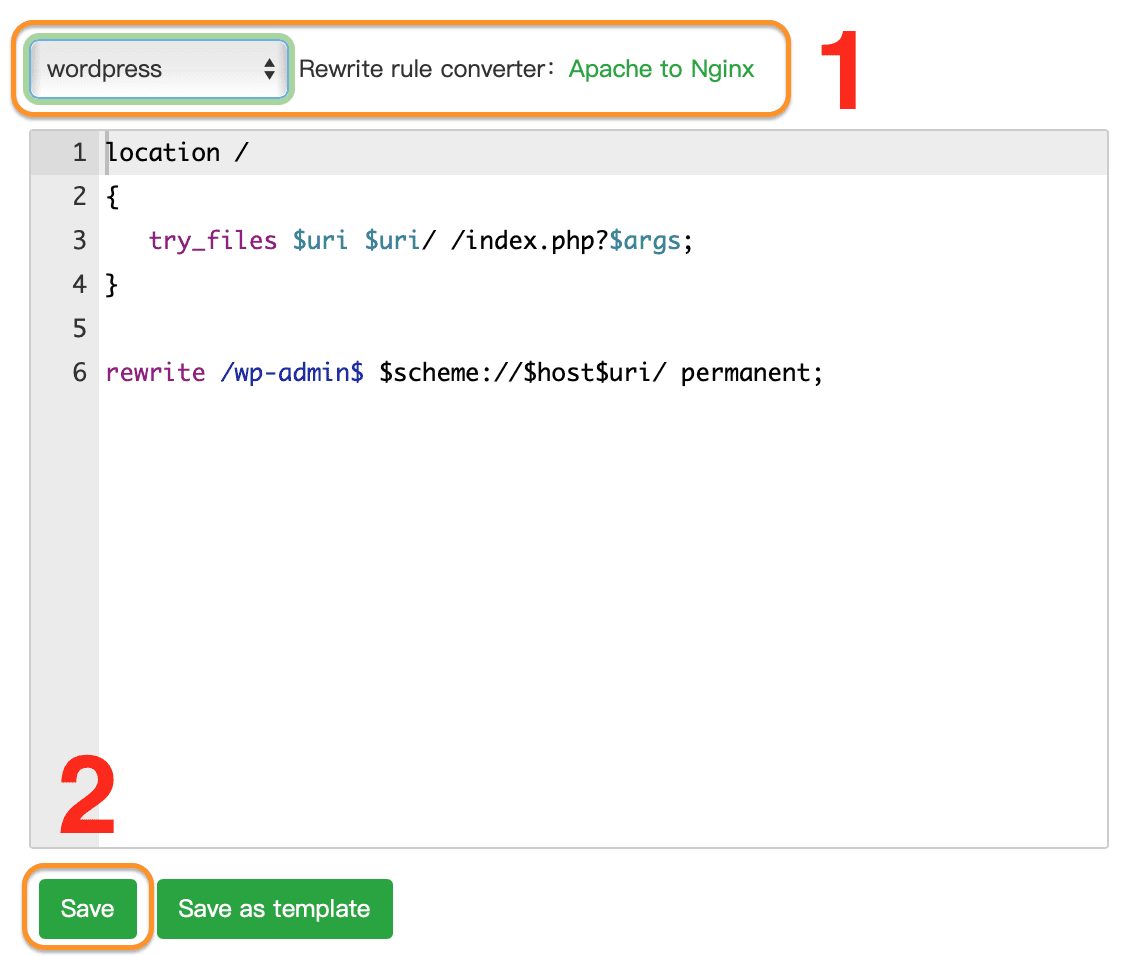Viewport: 1130px width, 956px height.
Task: Open the Apache to Nginx converter link
Action: coord(661,69)
